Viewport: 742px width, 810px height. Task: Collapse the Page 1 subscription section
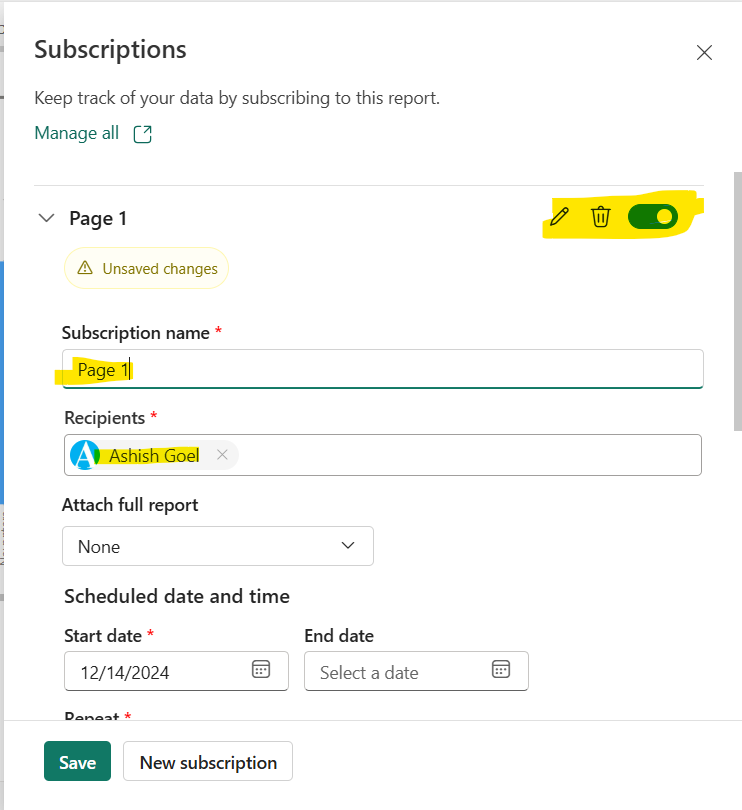(x=46, y=217)
